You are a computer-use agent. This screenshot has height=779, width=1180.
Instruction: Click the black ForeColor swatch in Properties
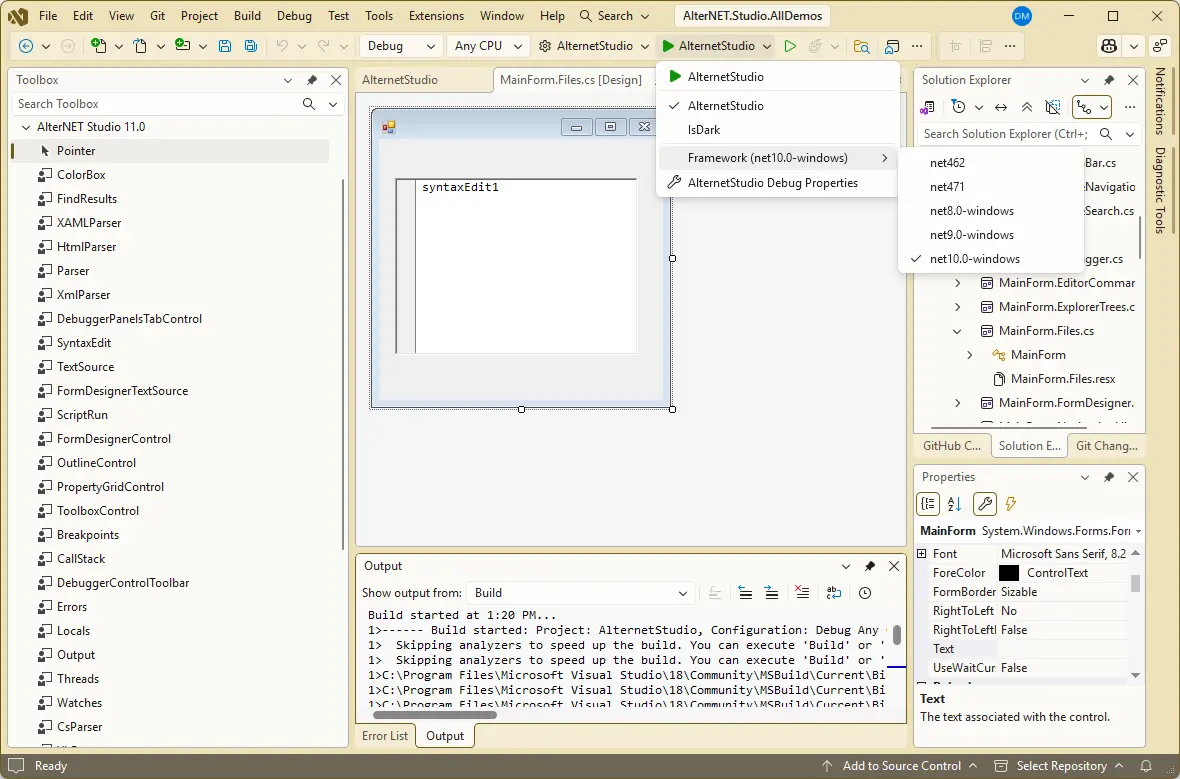pyautogui.click(x=1008, y=574)
